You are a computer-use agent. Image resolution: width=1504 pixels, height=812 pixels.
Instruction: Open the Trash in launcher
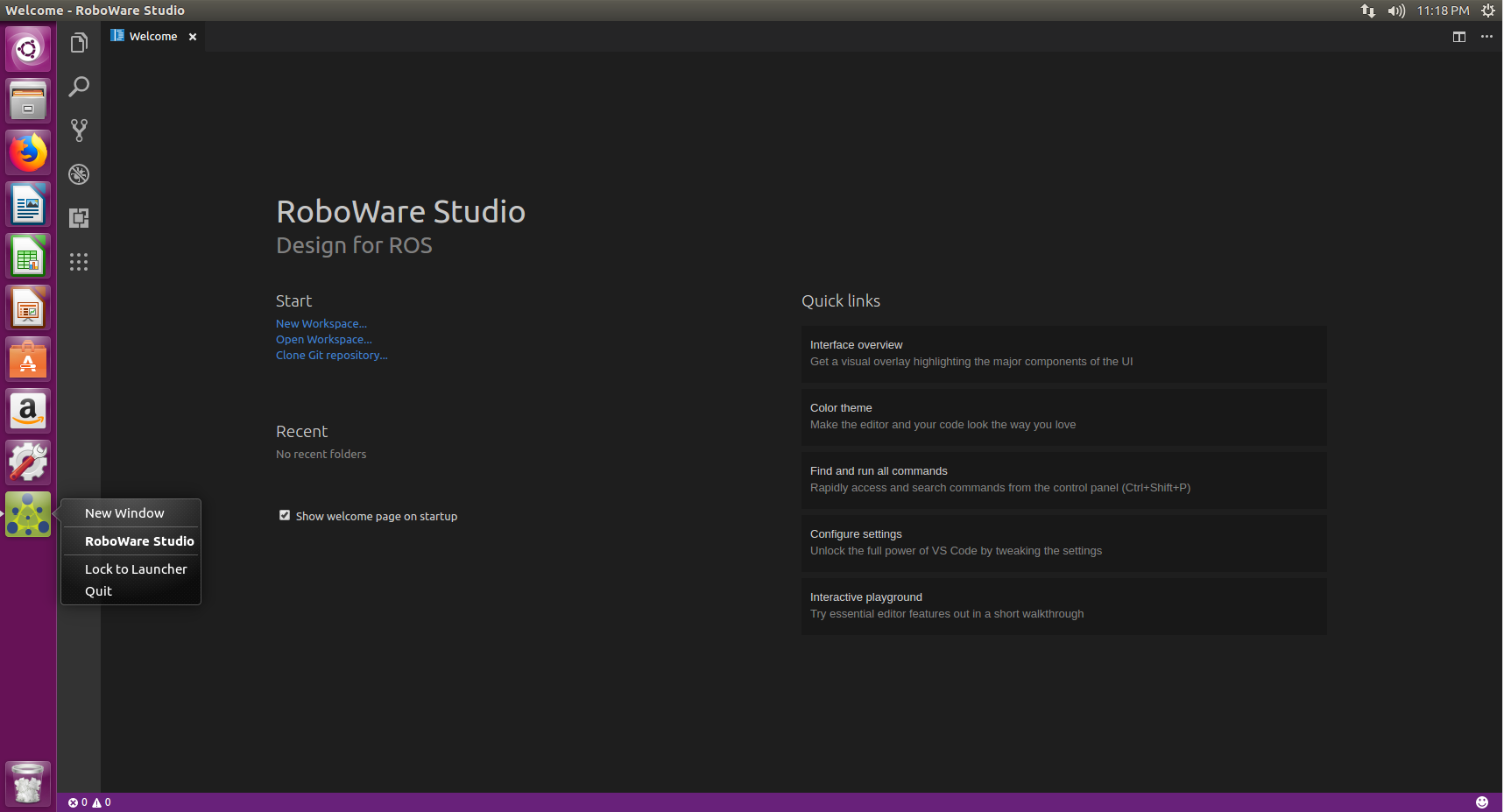tap(28, 783)
